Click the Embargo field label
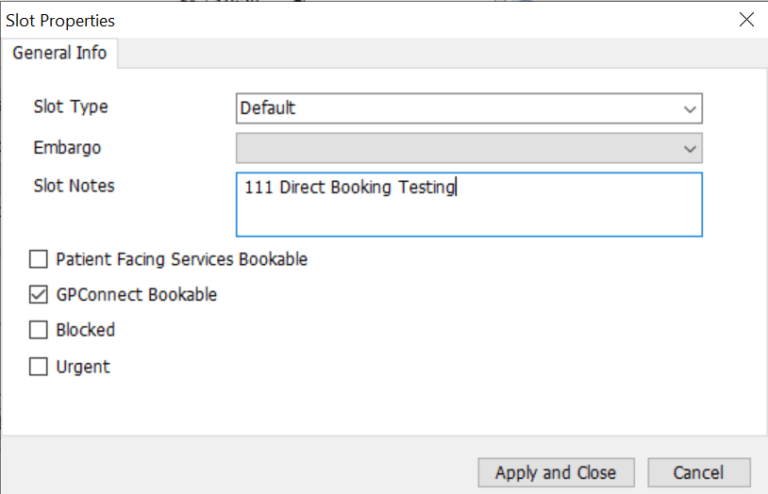 click(x=67, y=148)
